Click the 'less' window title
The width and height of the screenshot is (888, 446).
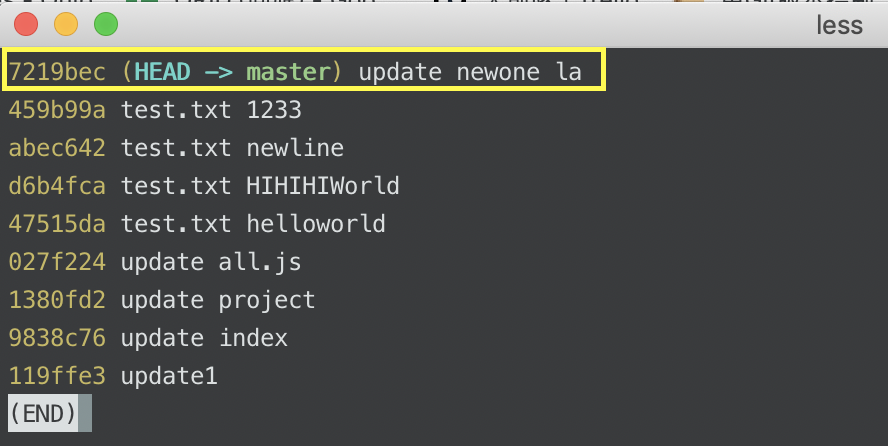[839, 25]
